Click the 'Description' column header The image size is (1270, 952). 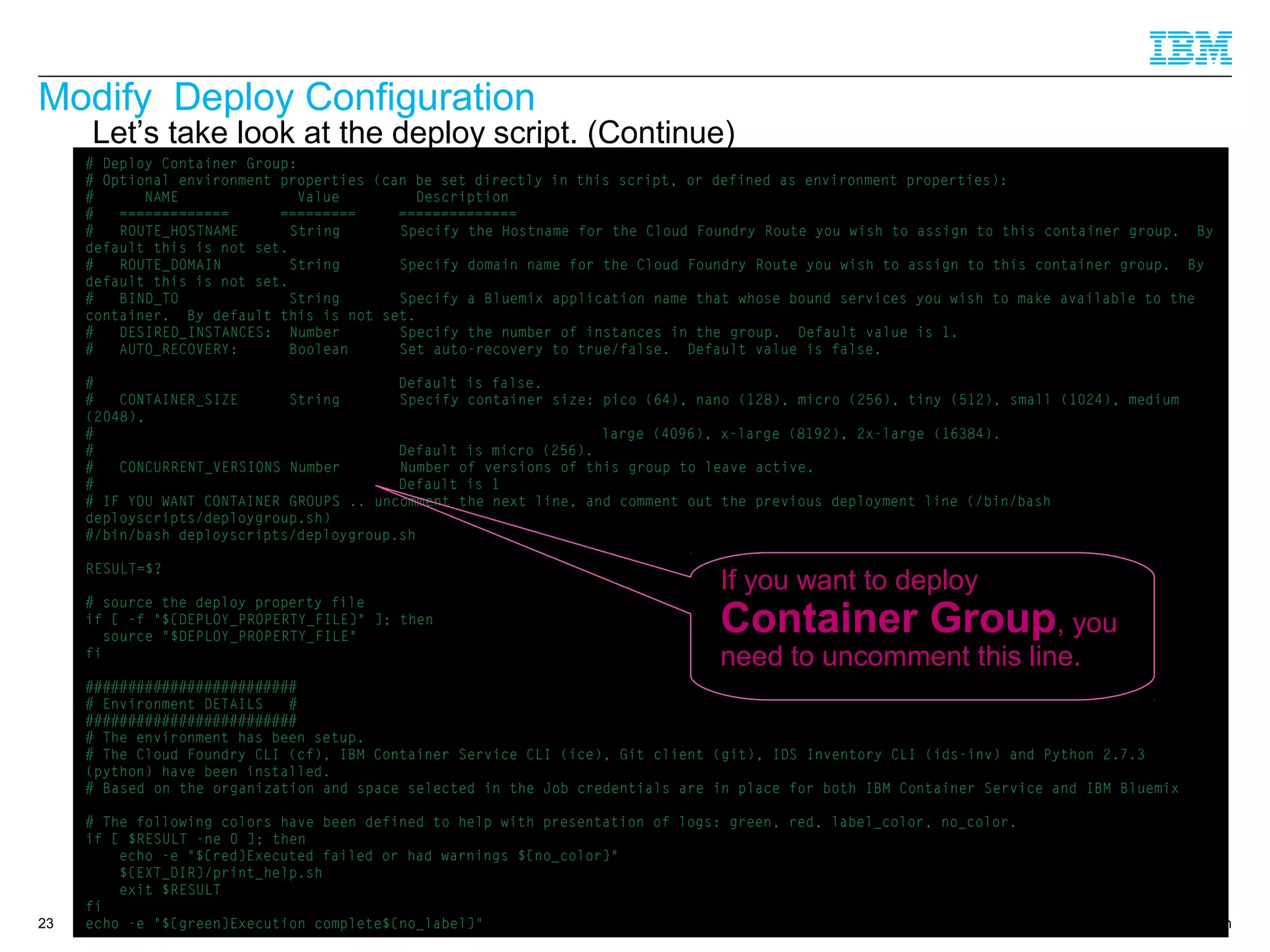462,198
